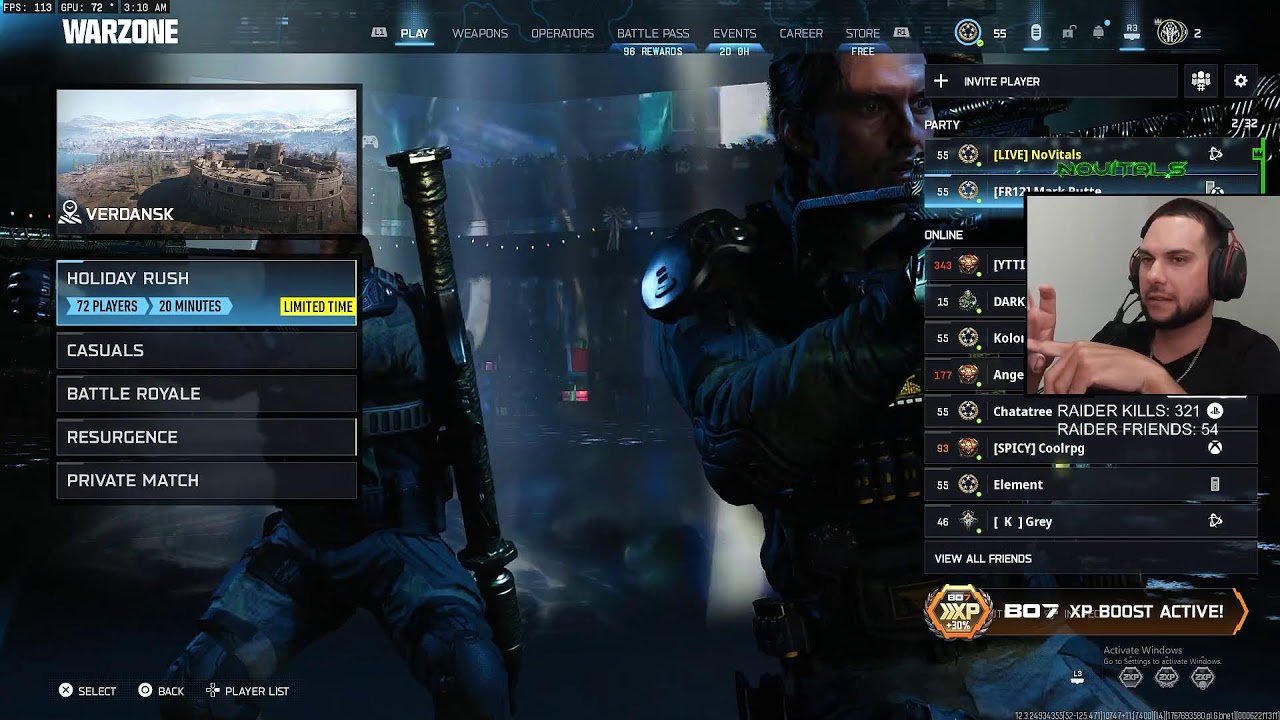Select the Holiday Rush mode
Image resolution: width=1280 pixels, height=720 pixels.
pos(206,293)
